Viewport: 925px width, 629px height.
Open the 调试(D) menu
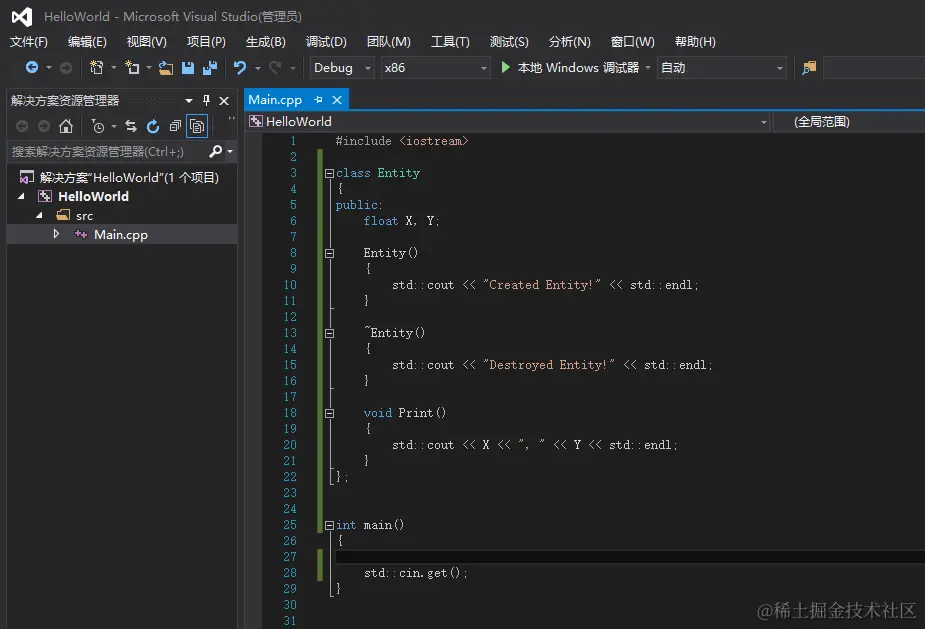(x=326, y=42)
